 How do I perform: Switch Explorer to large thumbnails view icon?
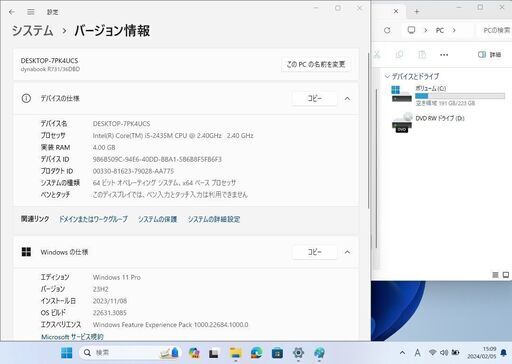coord(506,275)
